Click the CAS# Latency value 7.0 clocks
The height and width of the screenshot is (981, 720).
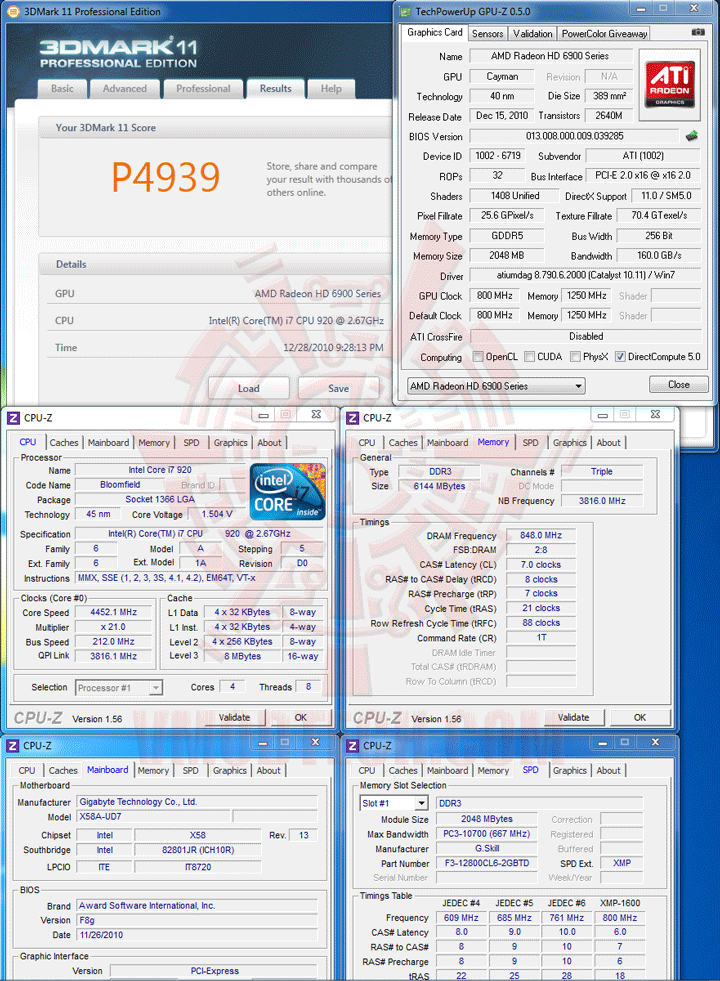click(540, 565)
